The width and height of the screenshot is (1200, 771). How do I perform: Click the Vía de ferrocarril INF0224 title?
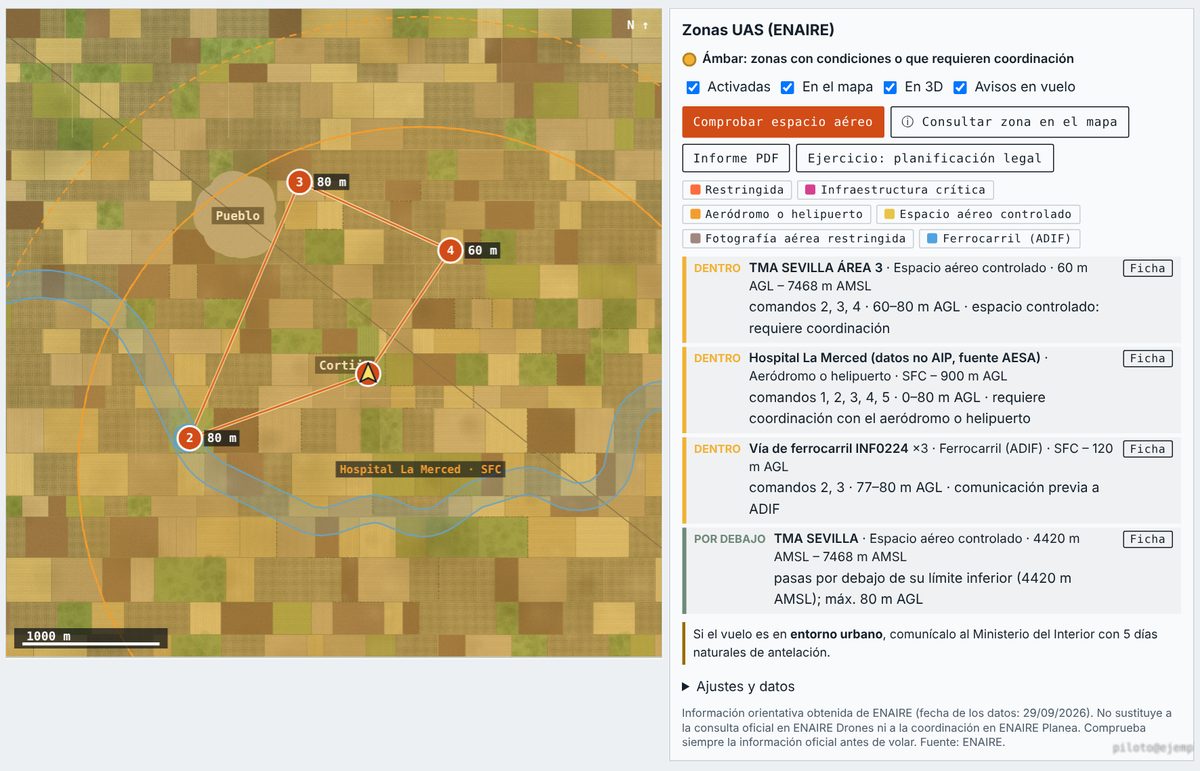tap(827, 449)
